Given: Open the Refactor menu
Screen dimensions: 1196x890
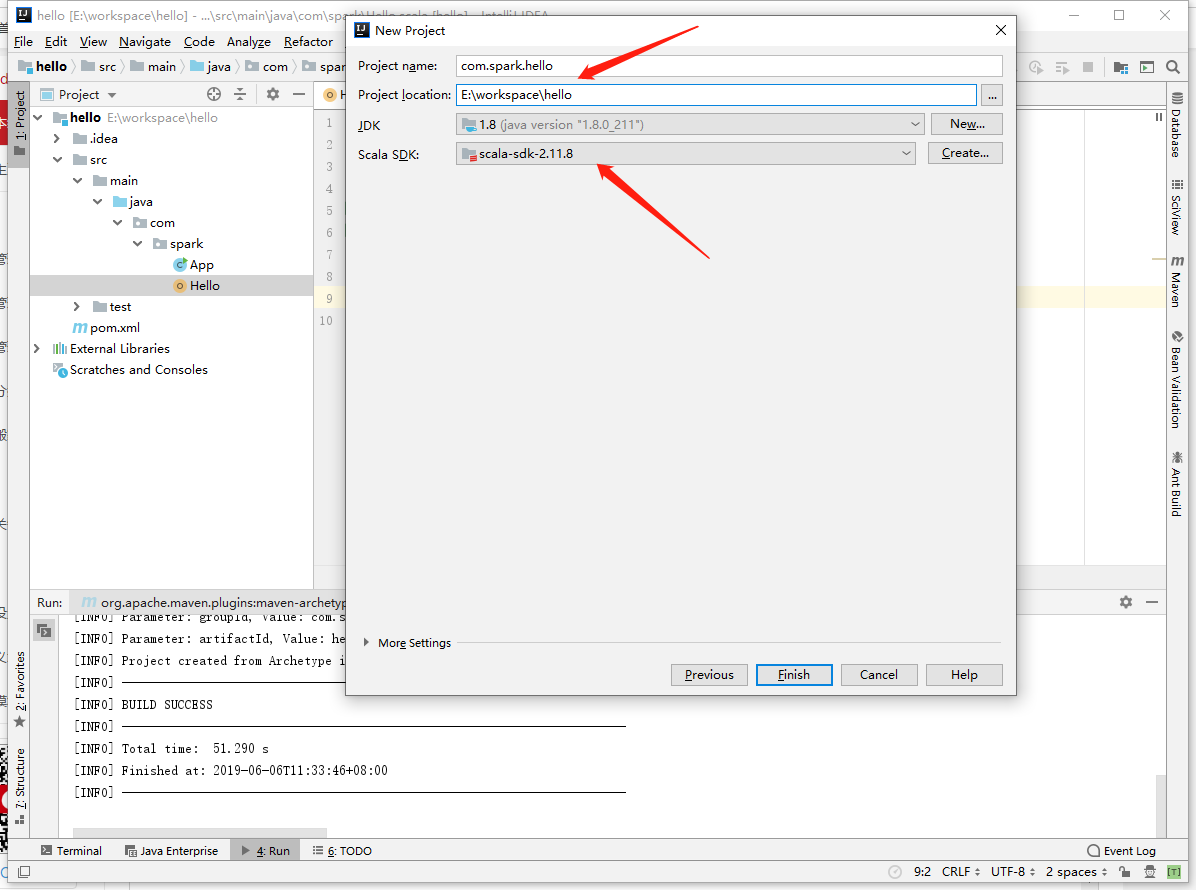Looking at the screenshot, I should [308, 42].
